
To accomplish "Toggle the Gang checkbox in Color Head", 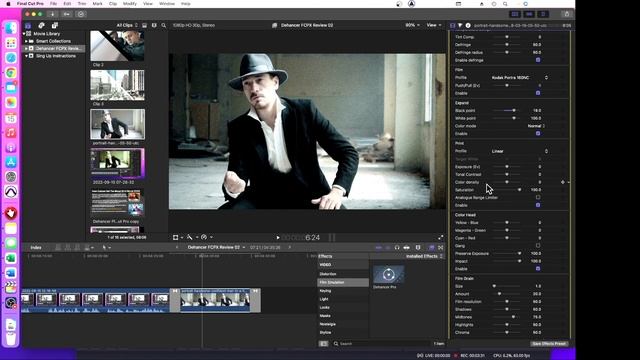I will (538, 246).
